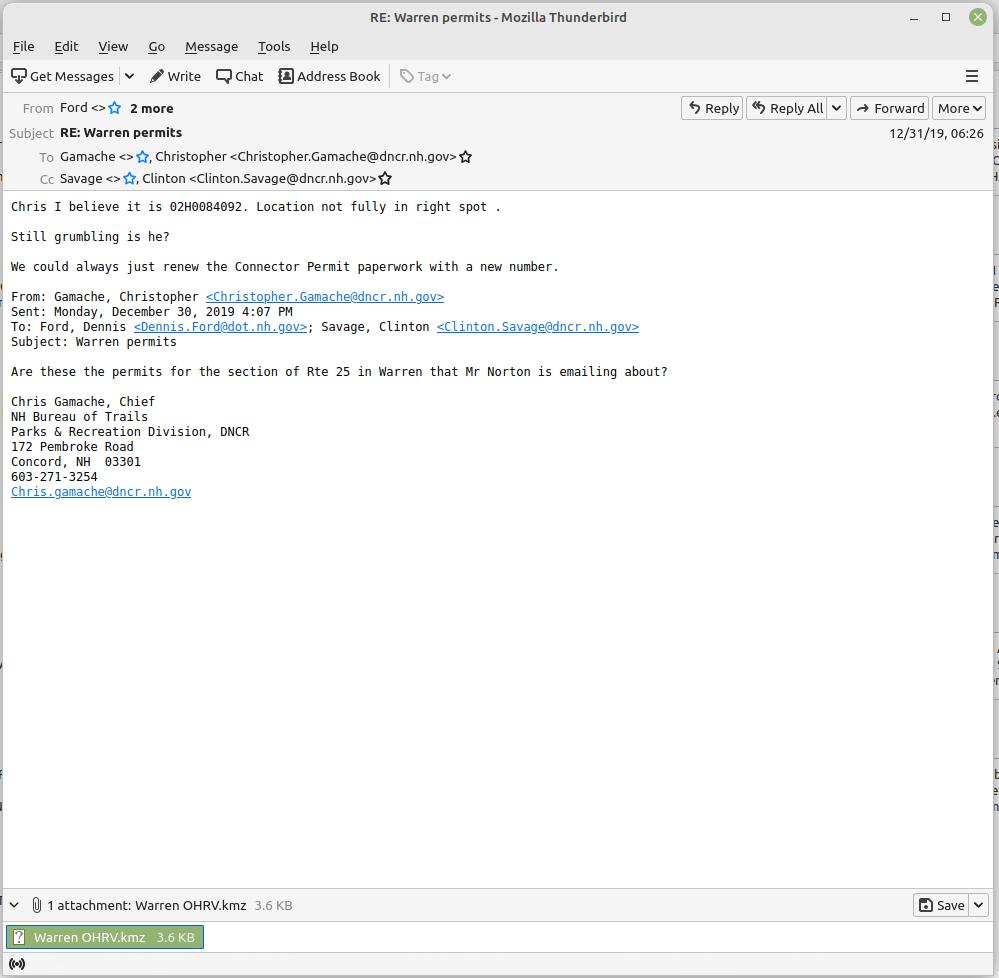The height and width of the screenshot is (978, 999).
Task: Open the Tools menu
Action: pos(273,46)
